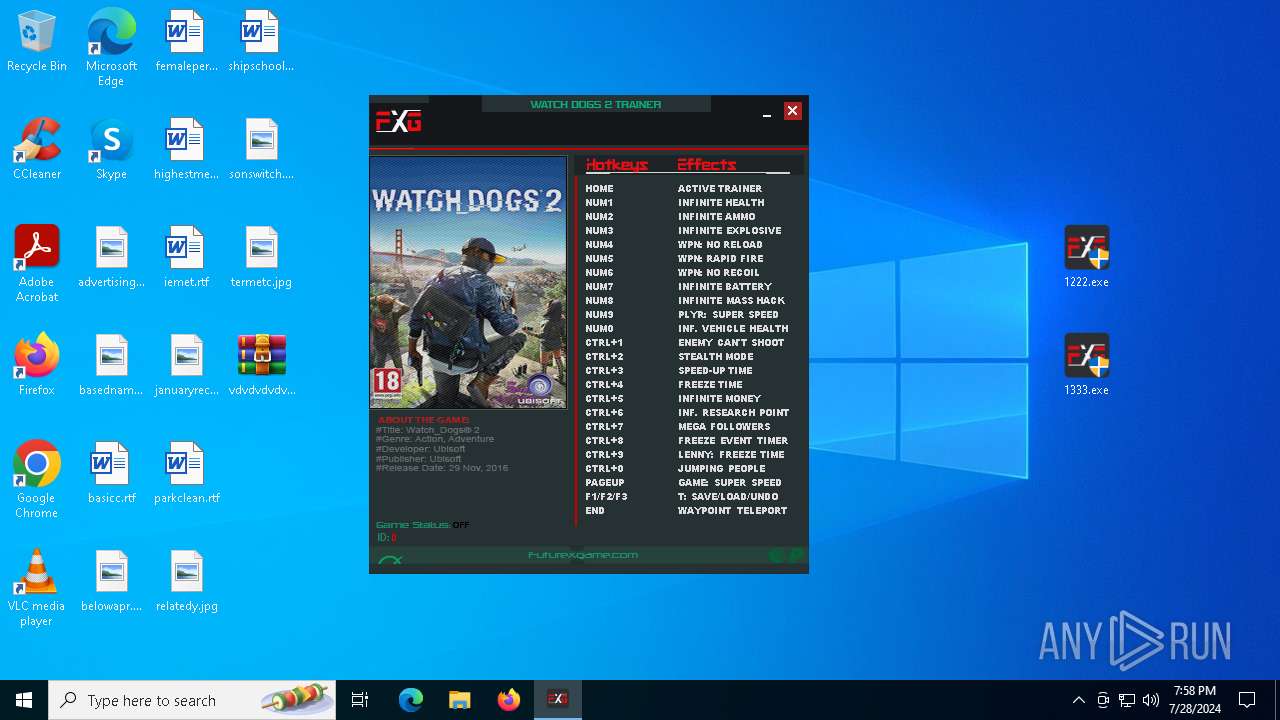Select the GAME: SUPER SPEED effect
Screen dimensions: 1280x720
(730, 482)
